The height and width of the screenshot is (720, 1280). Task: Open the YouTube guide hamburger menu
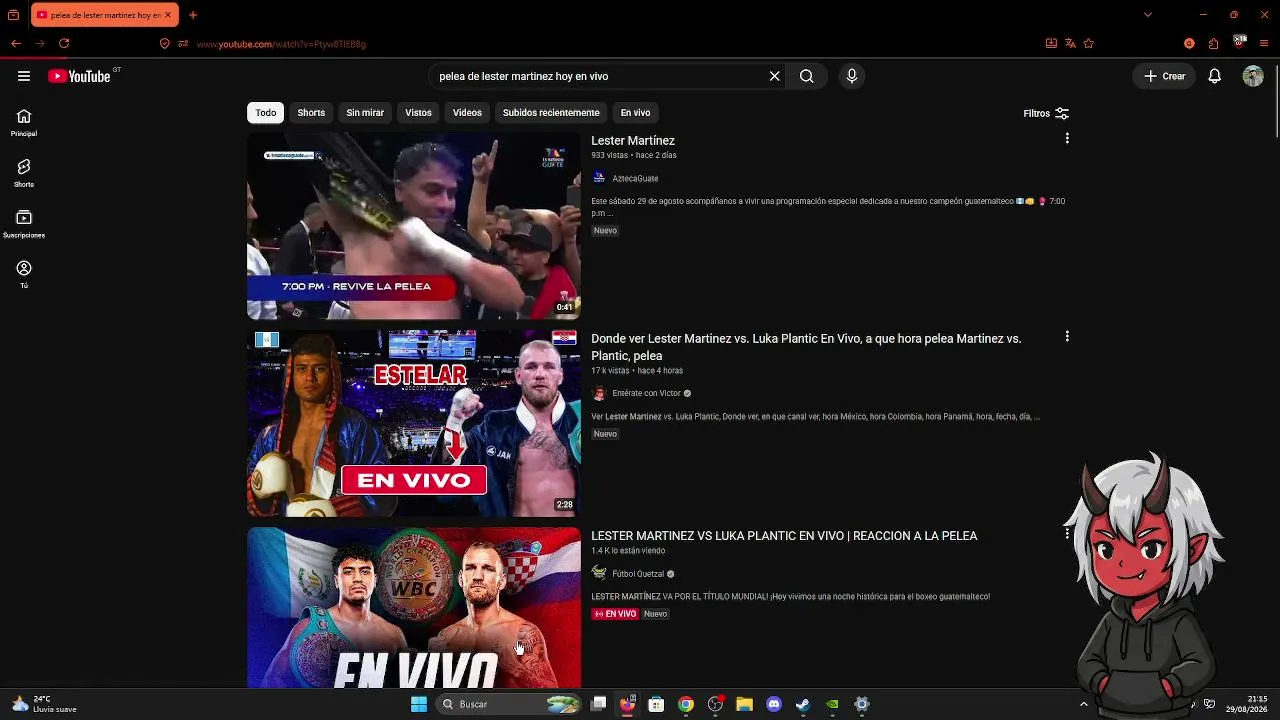coord(24,76)
